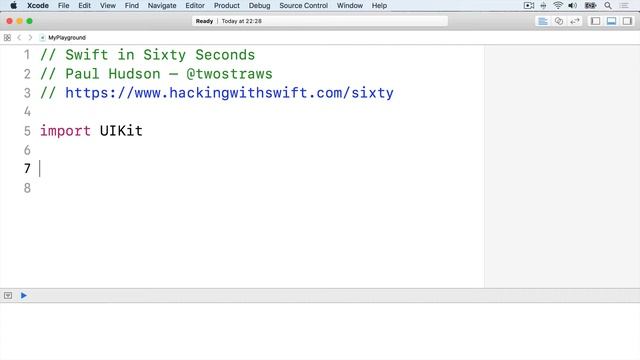Open the Help menu

379,6
